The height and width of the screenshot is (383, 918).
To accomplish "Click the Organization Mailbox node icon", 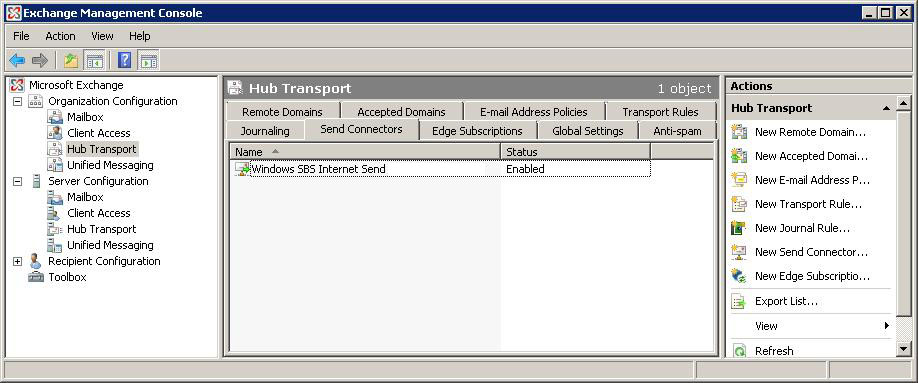I will coord(55,117).
